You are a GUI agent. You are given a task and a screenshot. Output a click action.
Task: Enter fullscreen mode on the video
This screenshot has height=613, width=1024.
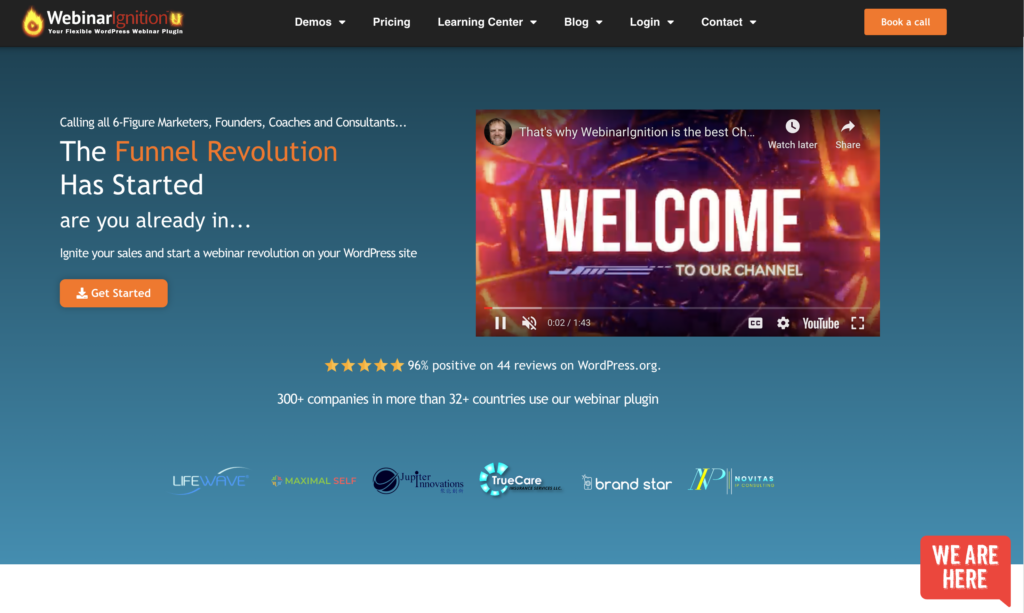[857, 322]
